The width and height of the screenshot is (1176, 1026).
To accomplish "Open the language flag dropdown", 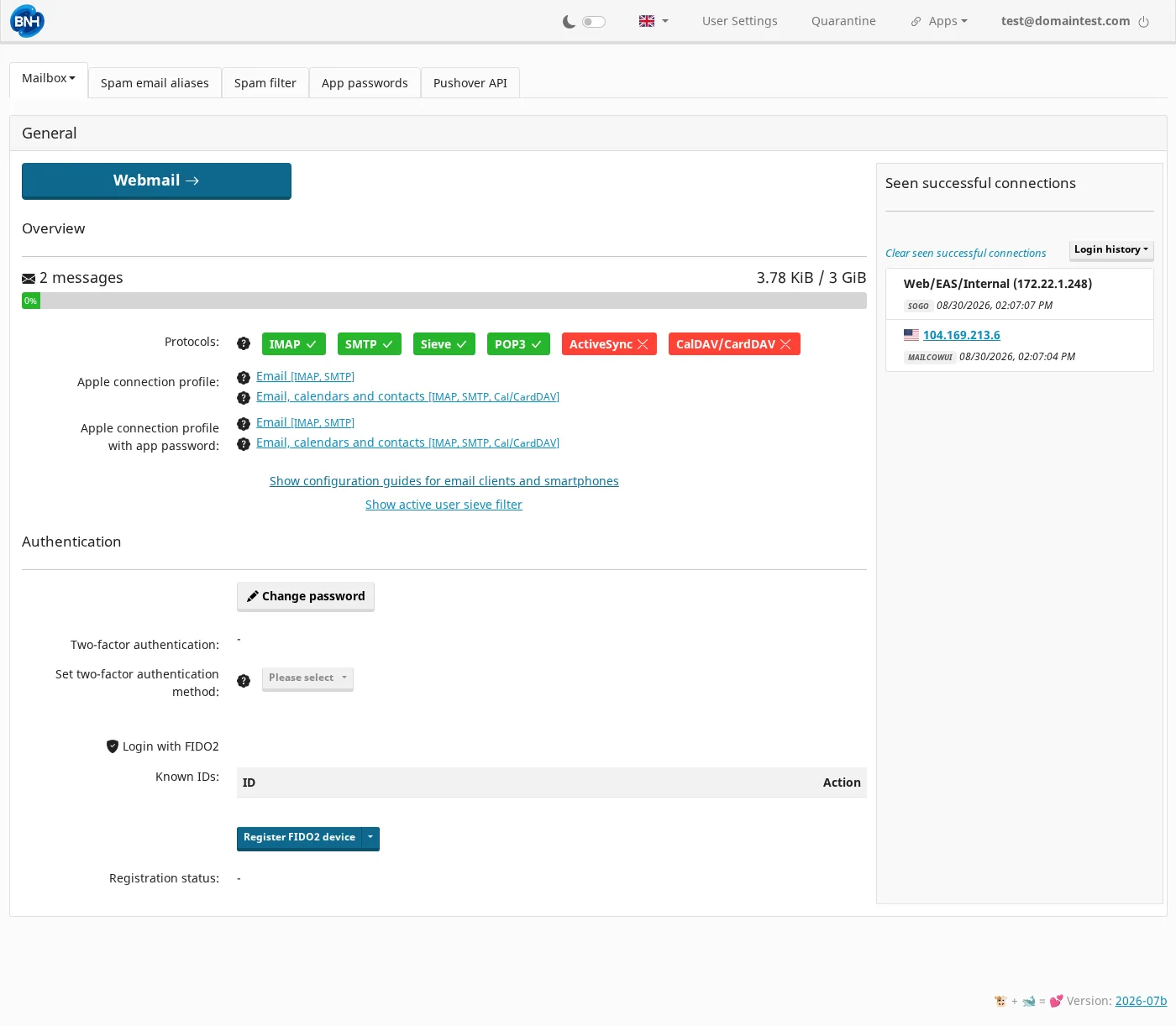I will coord(654,21).
